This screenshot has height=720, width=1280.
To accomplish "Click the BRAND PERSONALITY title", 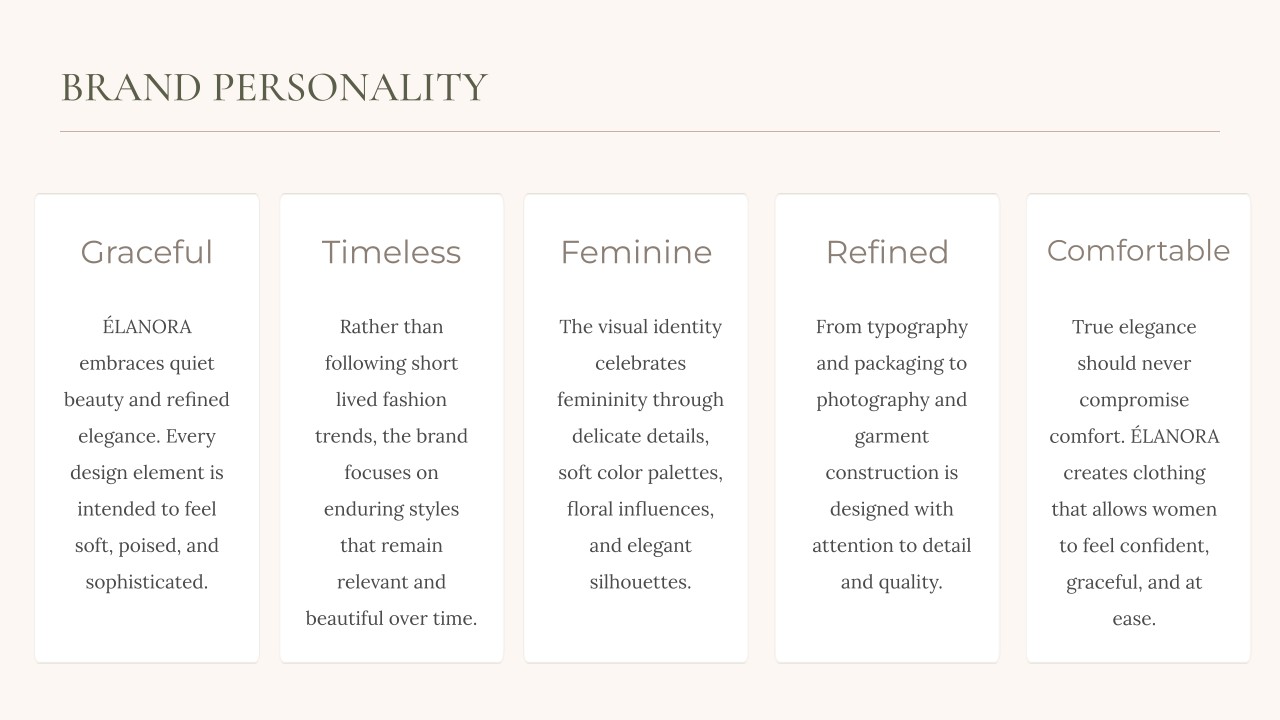I will [x=274, y=88].
